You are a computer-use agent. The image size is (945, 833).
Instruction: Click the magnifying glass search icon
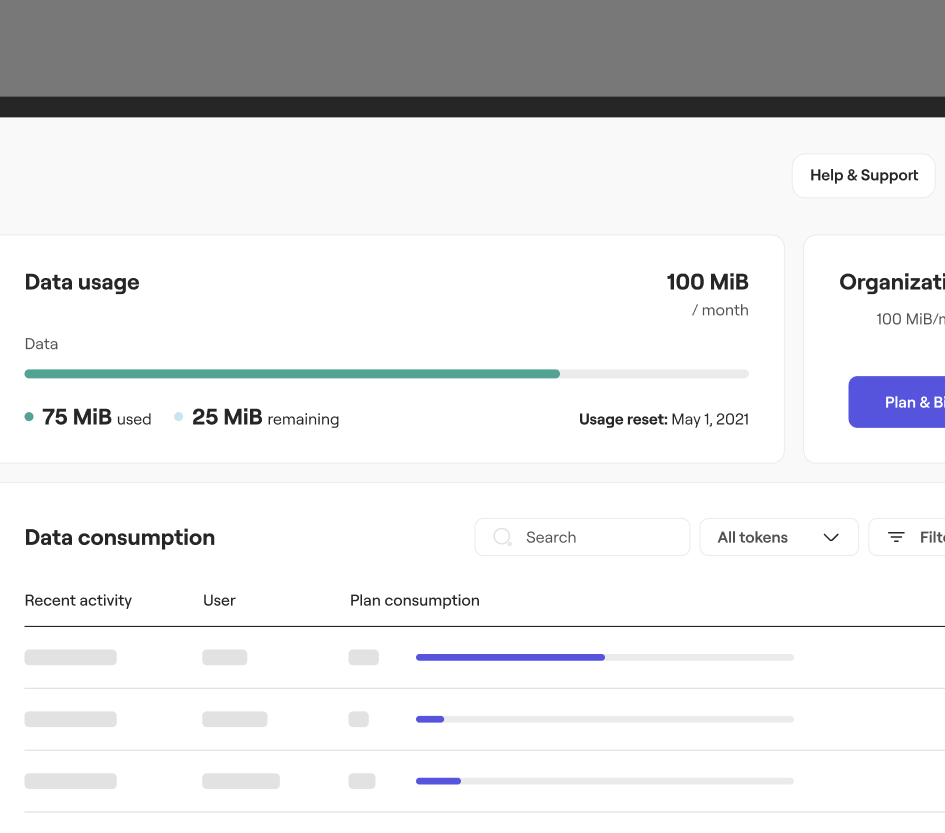pos(503,537)
